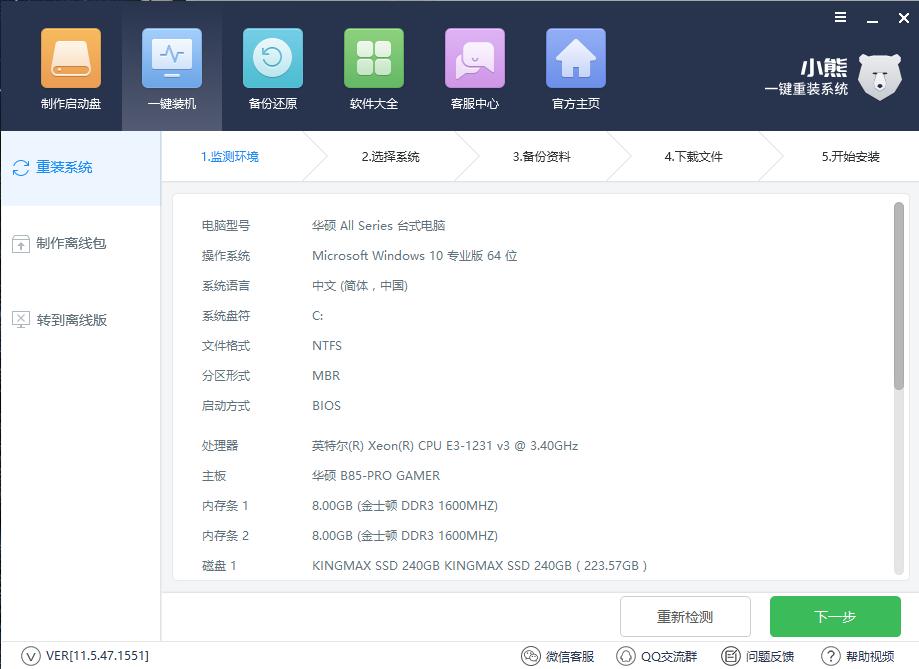Select the BIOS boot mode value

326,406
